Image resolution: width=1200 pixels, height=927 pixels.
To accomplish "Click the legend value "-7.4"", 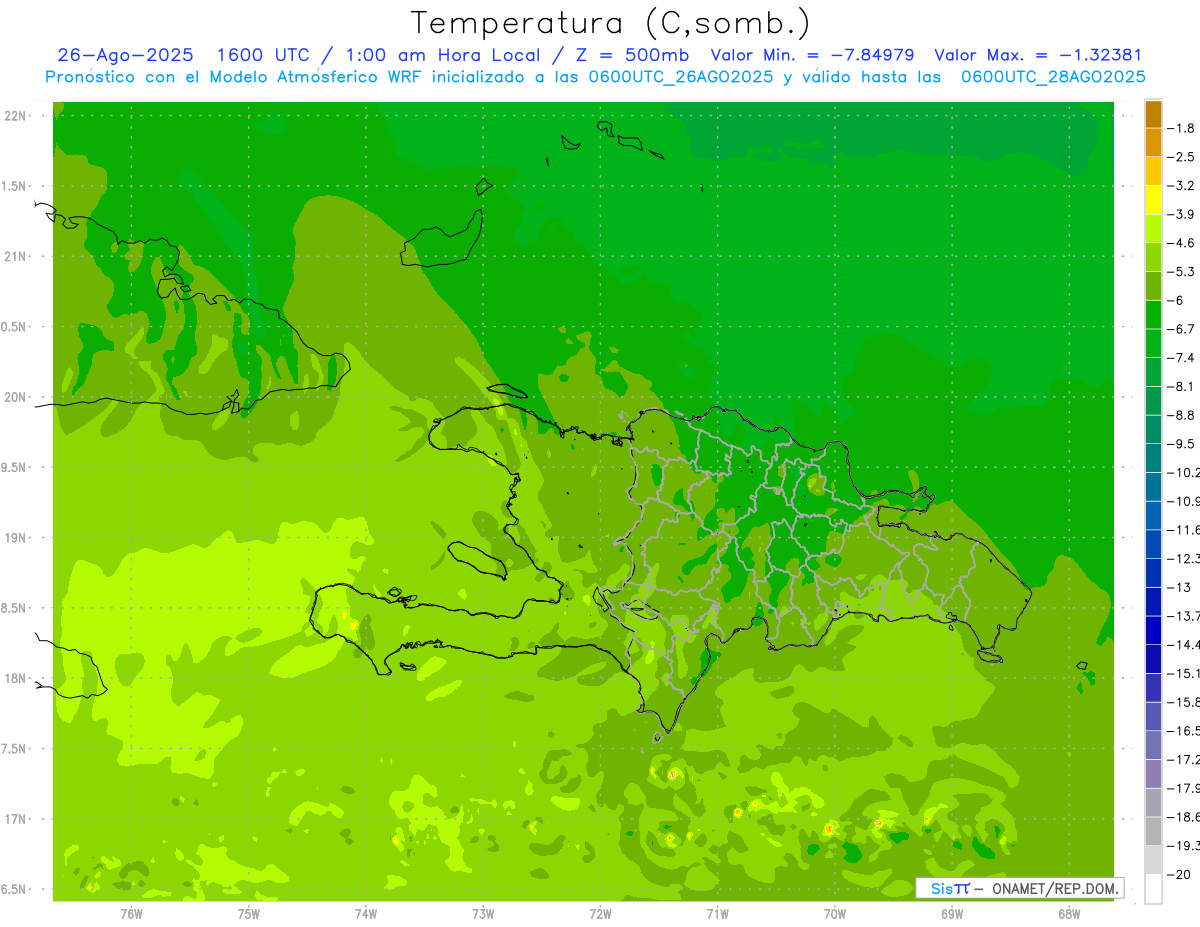I will click(x=1182, y=357).
